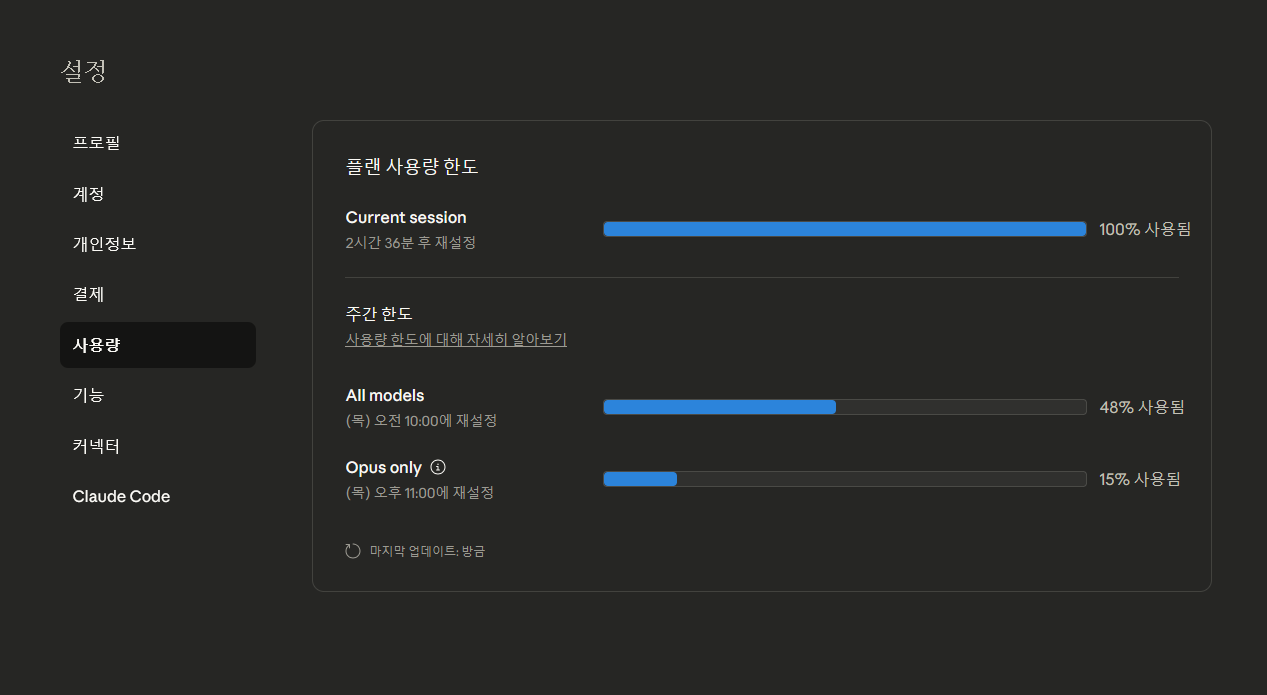Go to the 계정 settings page

tap(89, 194)
